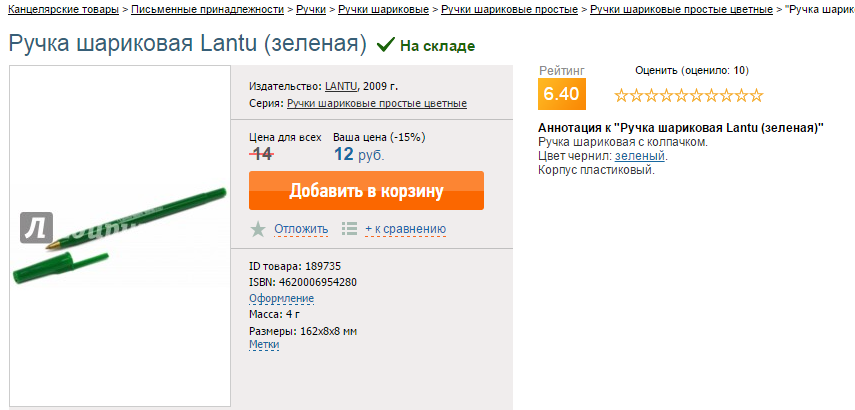The image size is (855, 410).
Task: Click the orange 6.40 rating badge
Action: click(562, 94)
